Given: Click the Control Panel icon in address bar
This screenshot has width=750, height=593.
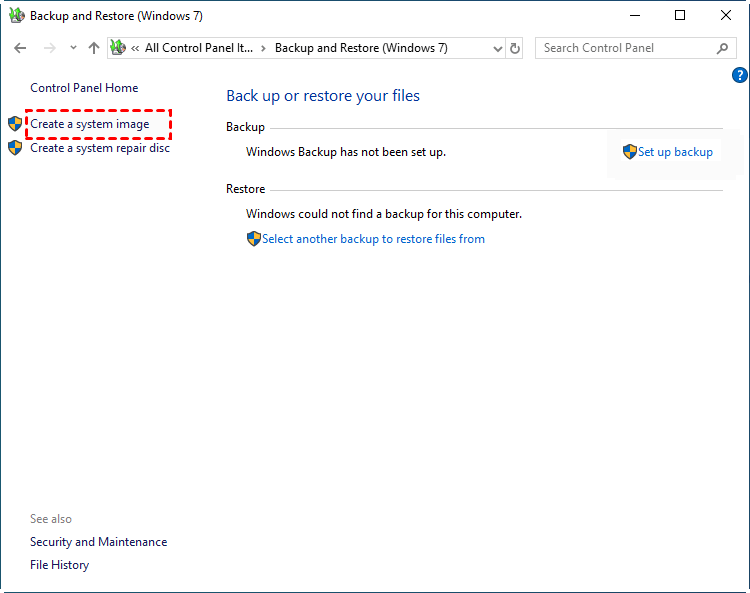Looking at the screenshot, I should (x=119, y=48).
